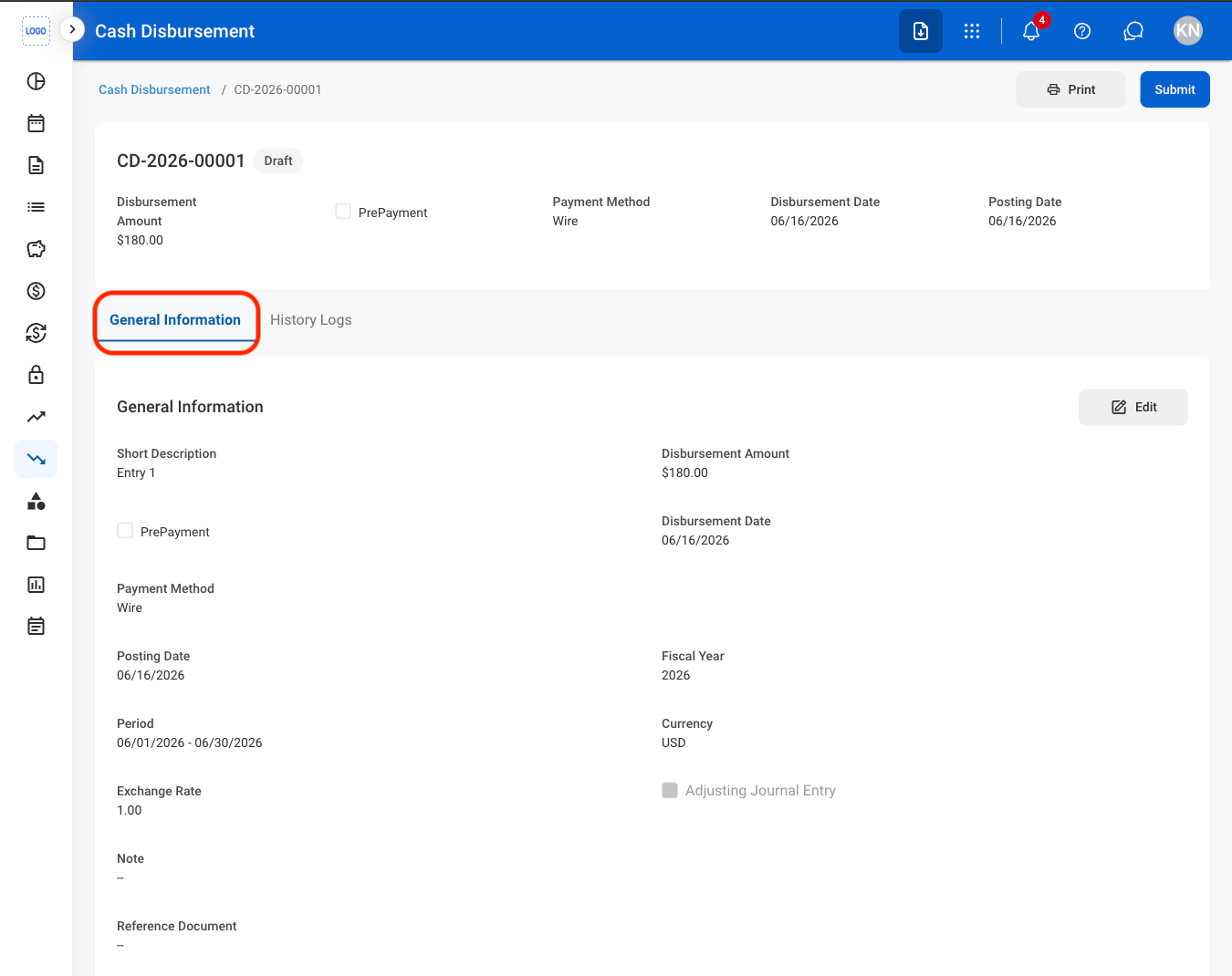This screenshot has width=1232, height=976.
Task: Toggle the Adjusting Journal Entry checkbox
Action: click(x=670, y=790)
